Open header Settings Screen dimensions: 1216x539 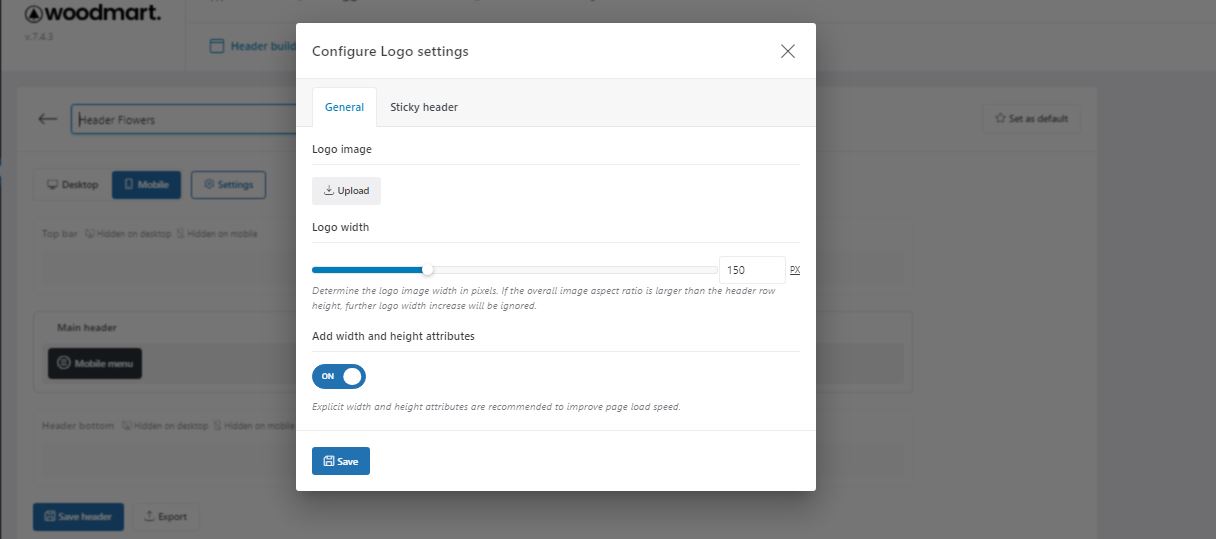pyautogui.click(x=228, y=185)
